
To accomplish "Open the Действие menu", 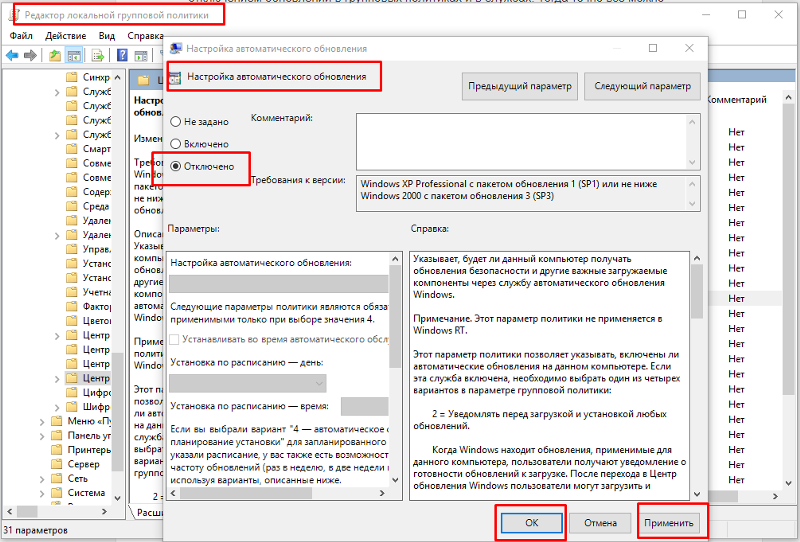I will (x=65, y=36).
